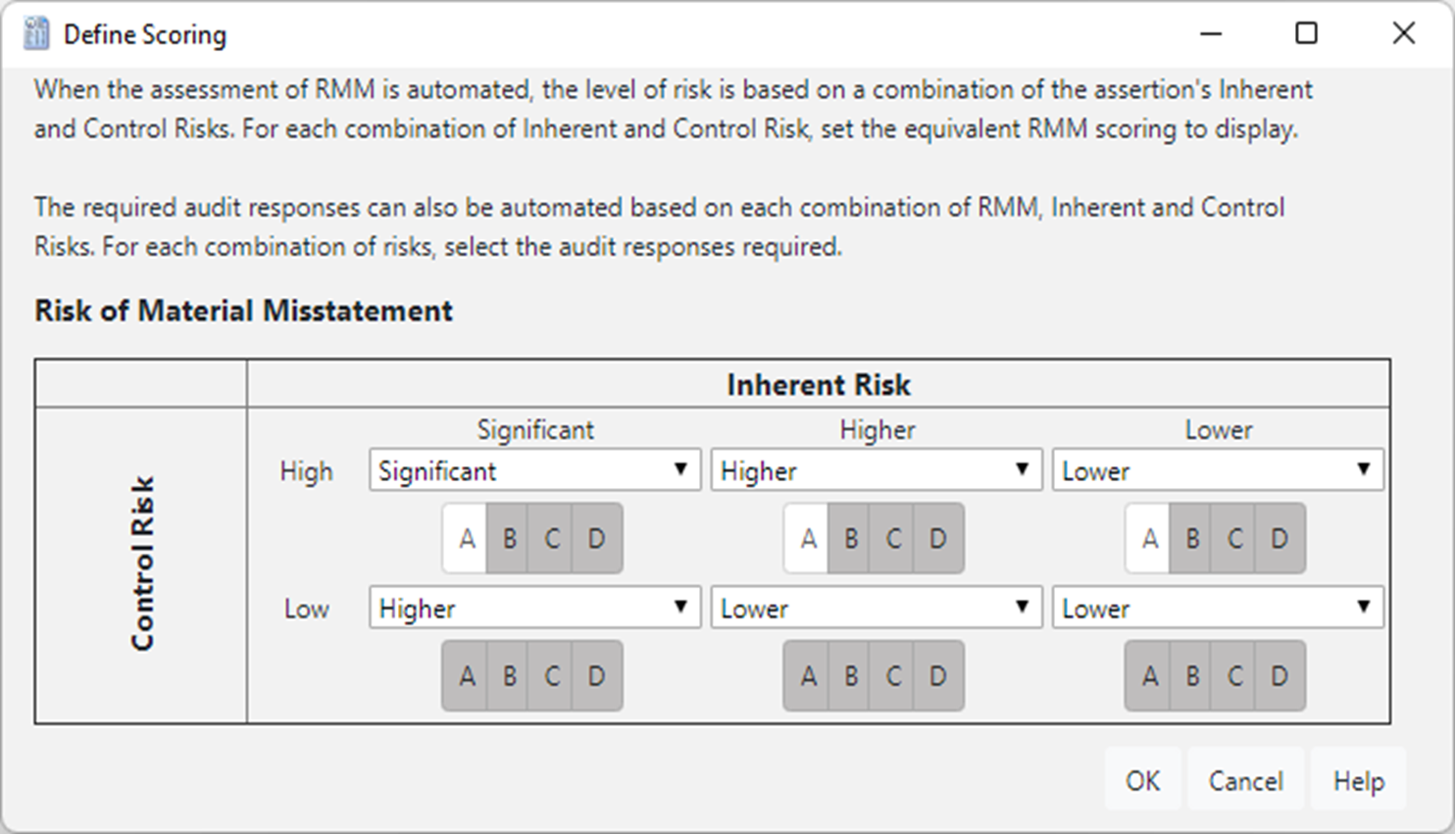This screenshot has width=1456, height=834.
Task: Toggle response A for Low control, Significant inherent
Action: [467, 675]
